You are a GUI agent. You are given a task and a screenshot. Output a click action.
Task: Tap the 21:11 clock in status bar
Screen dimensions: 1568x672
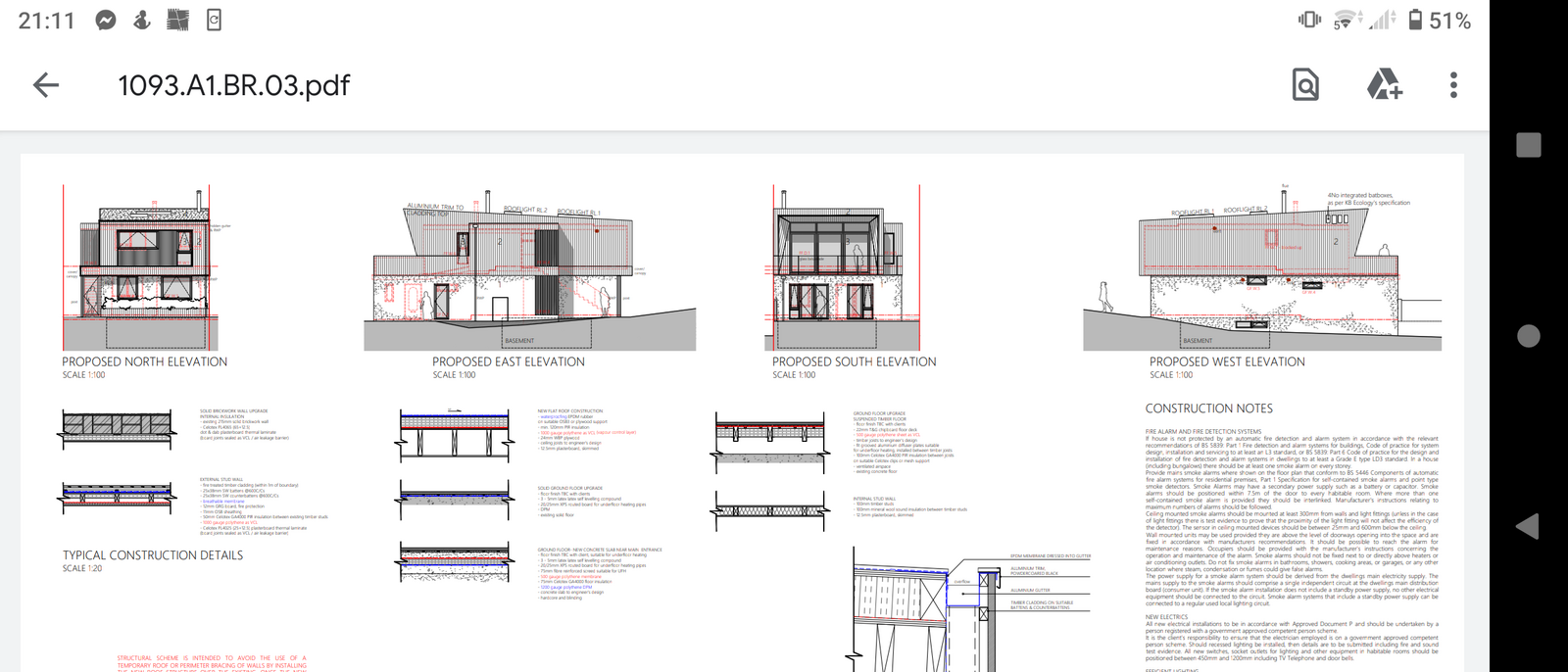pos(46,21)
